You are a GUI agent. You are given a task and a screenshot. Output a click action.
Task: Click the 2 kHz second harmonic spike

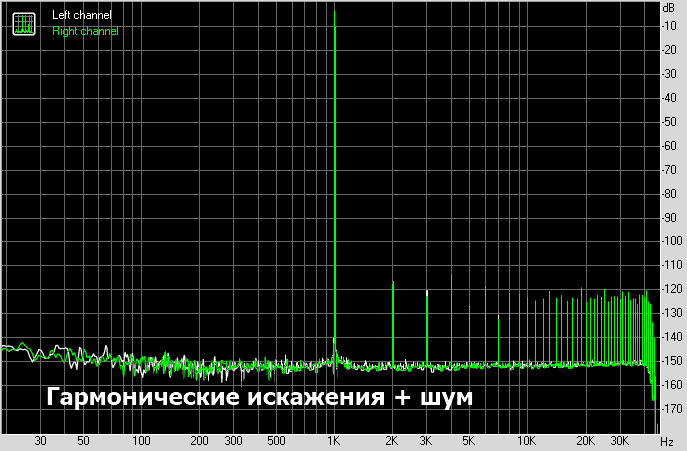point(393,323)
